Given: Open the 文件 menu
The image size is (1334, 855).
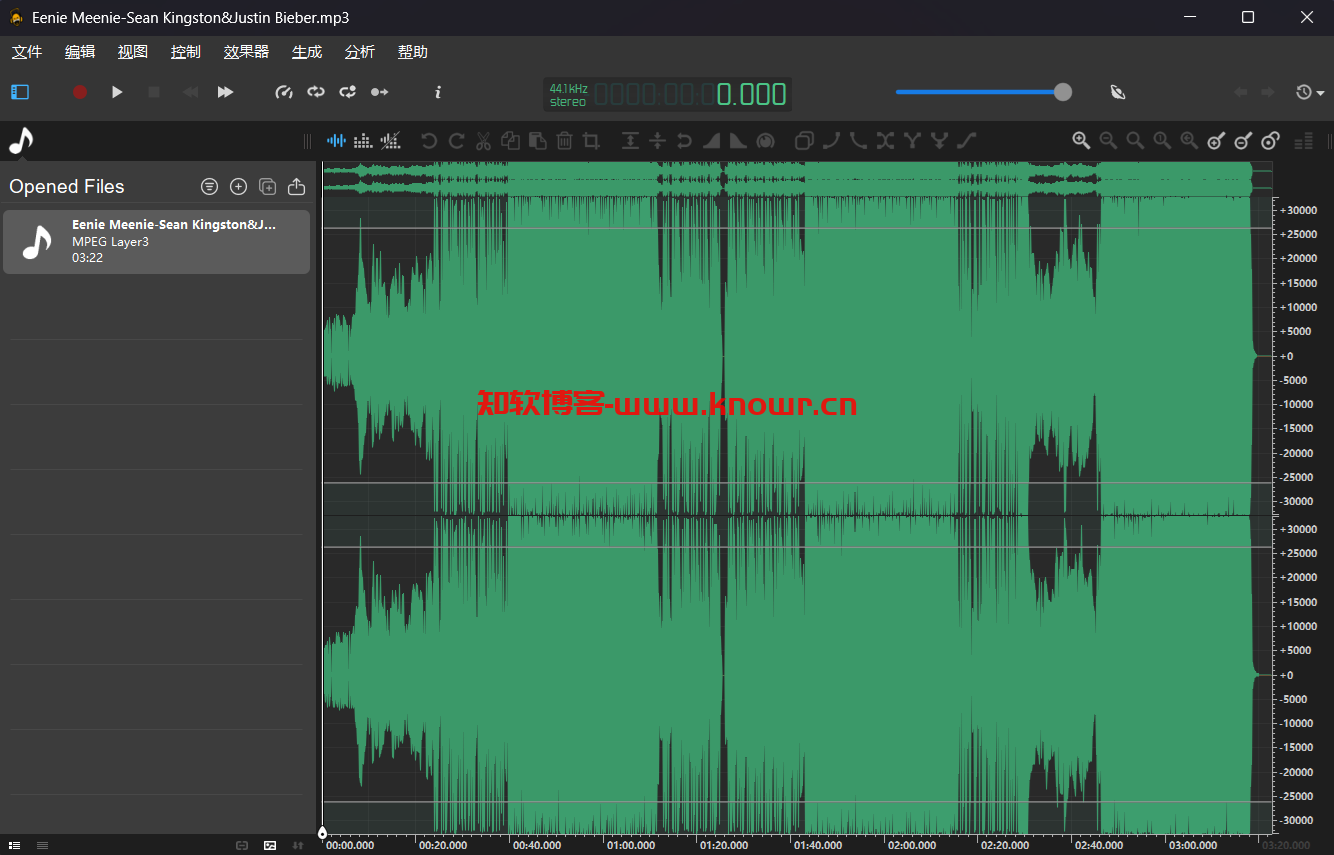Looking at the screenshot, I should (27, 52).
